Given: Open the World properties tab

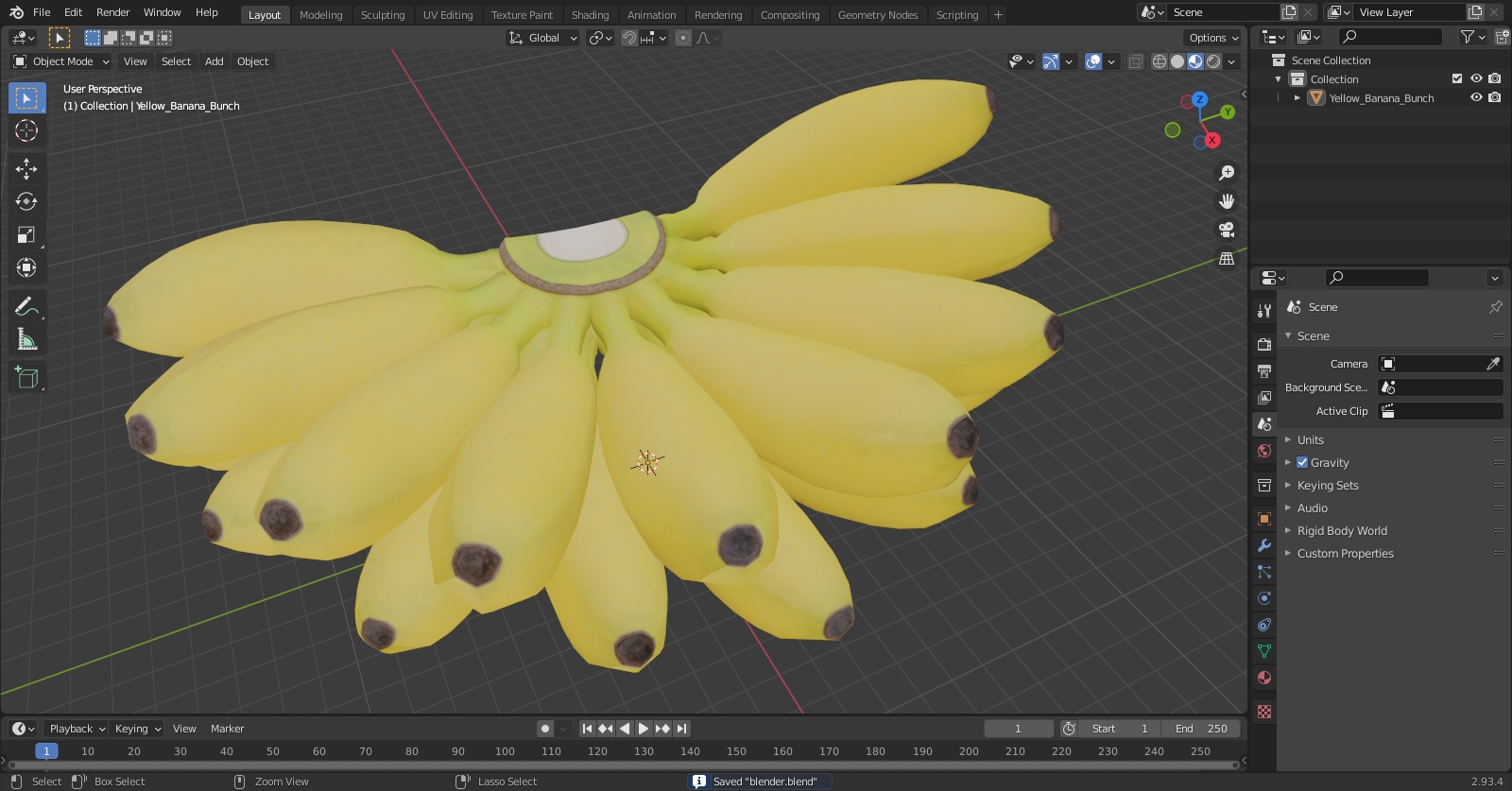Looking at the screenshot, I should [x=1264, y=451].
